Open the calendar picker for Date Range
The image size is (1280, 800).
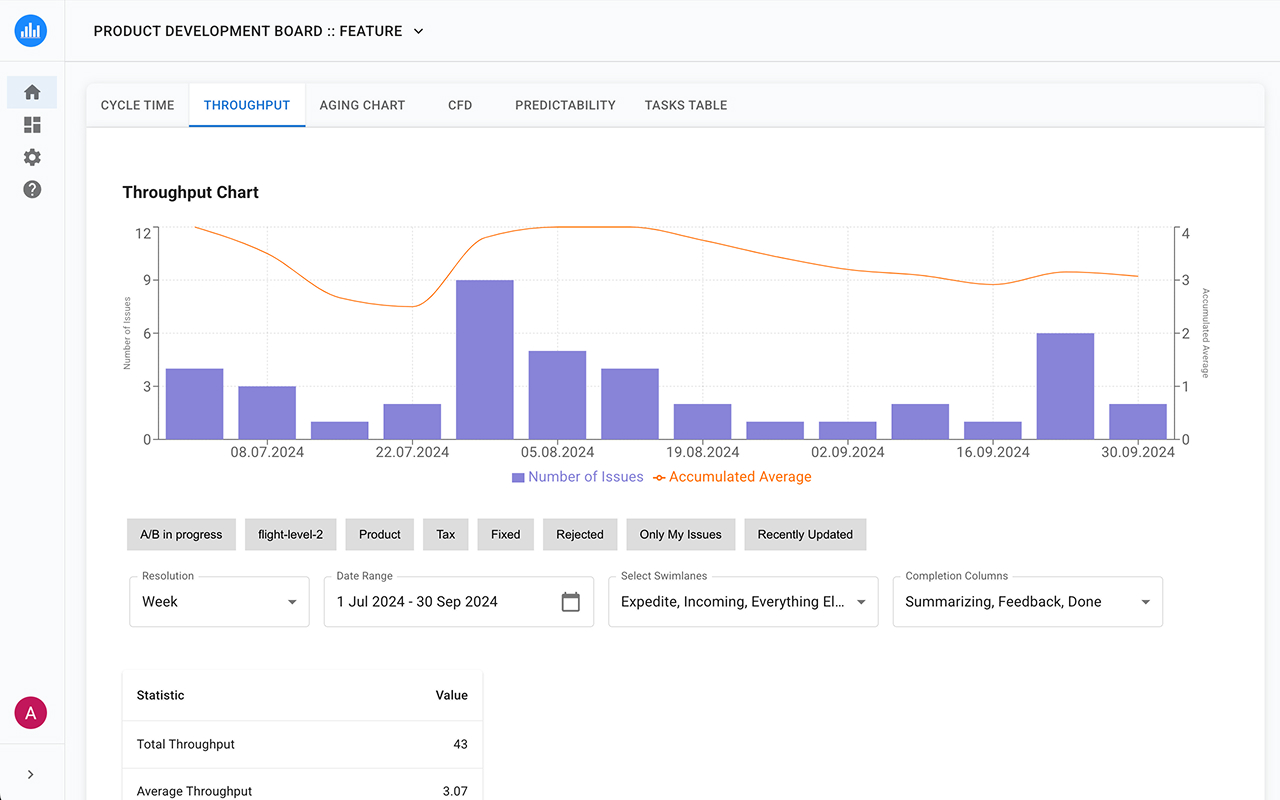click(570, 601)
